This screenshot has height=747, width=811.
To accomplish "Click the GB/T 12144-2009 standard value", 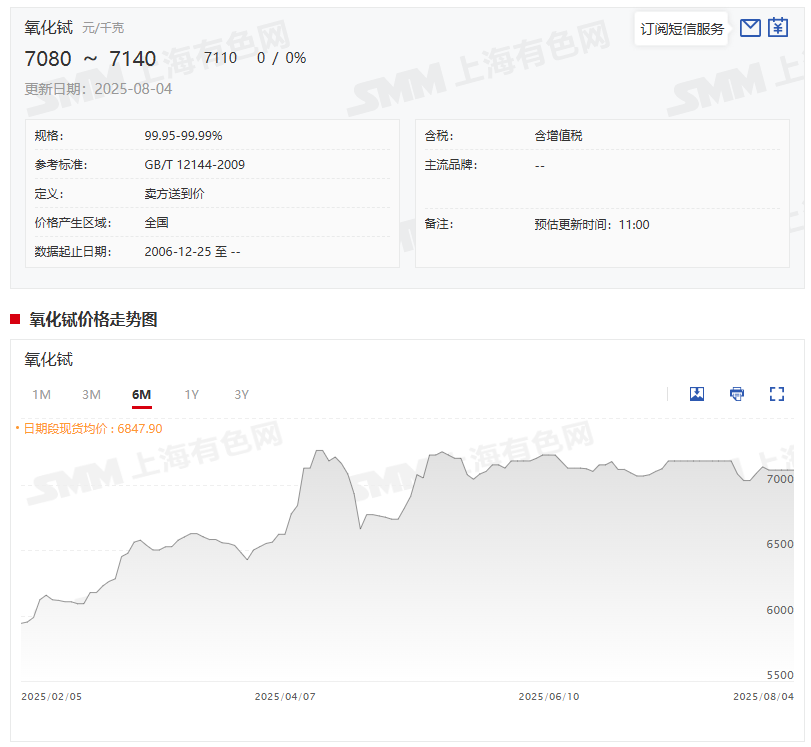I will pos(194,165).
